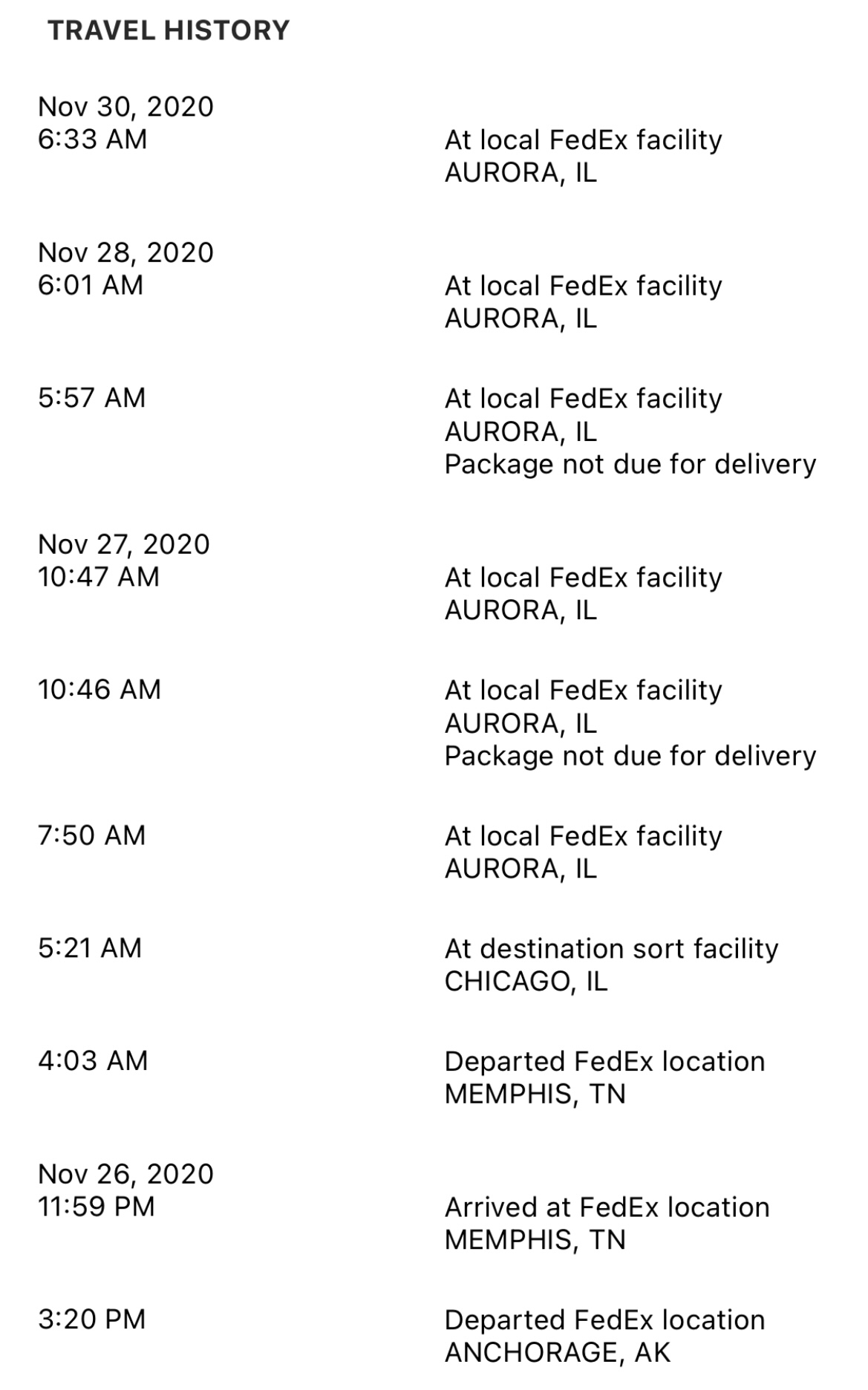Tap the 3:20 PM timestamp
Viewport: 868px width, 1390px height.
(x=91, y=1319)
